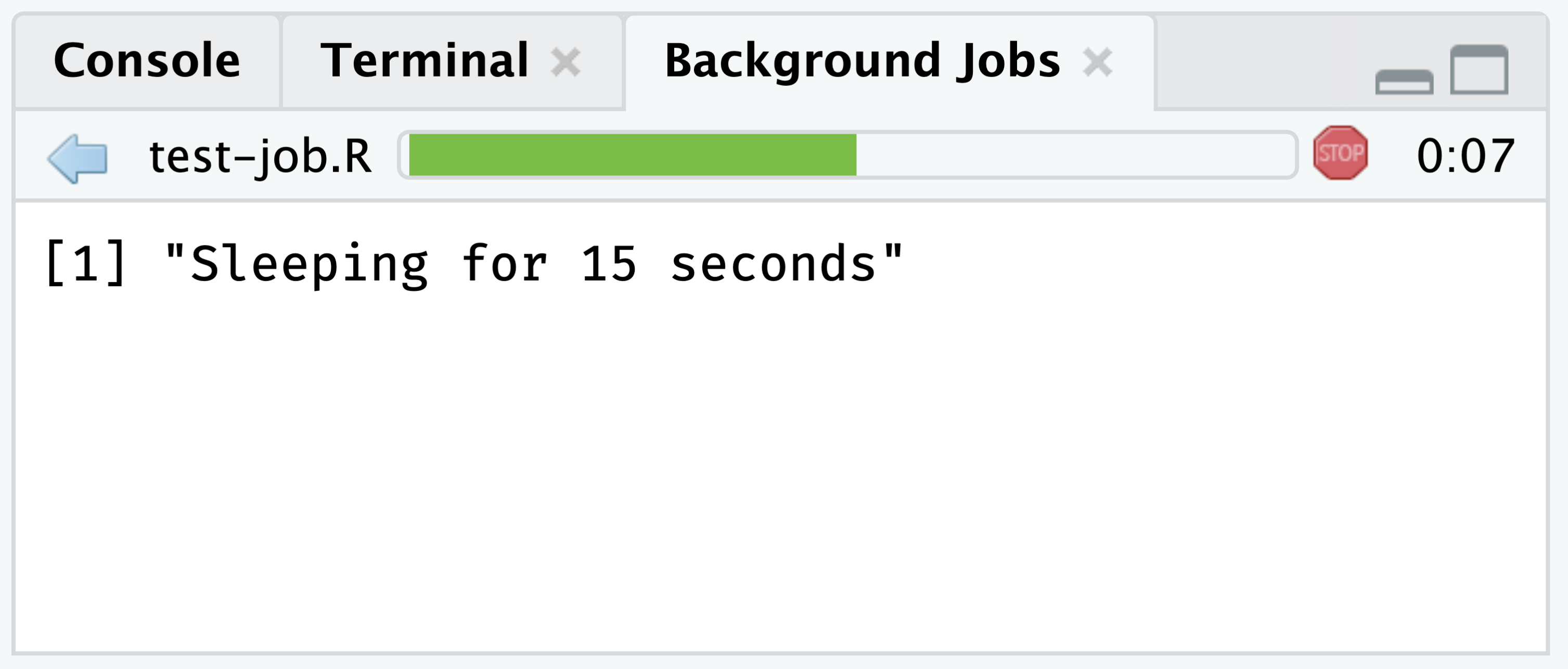The width and height of the screenshot is (1568, 669).
Task: Click the test-job.R job name
Action: [260, 157]
